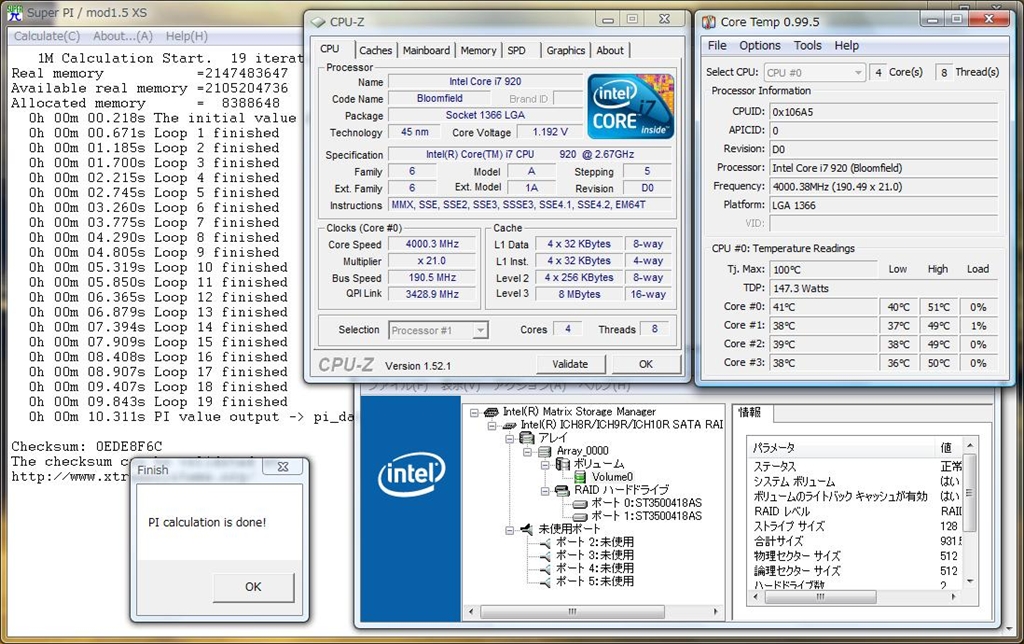Click the tree pane horizontal scrollbar thumb
The image size is (1024, 644).
click(x=572, y=612)
